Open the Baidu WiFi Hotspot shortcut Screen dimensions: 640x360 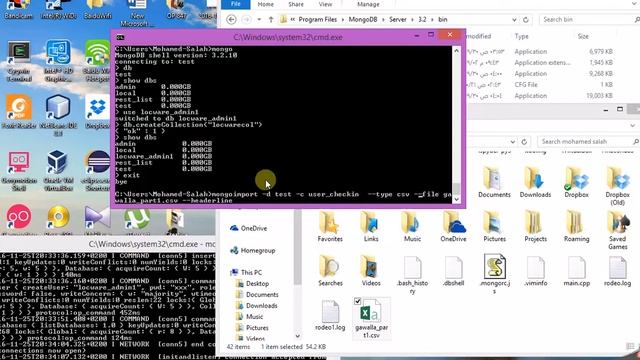97,61
